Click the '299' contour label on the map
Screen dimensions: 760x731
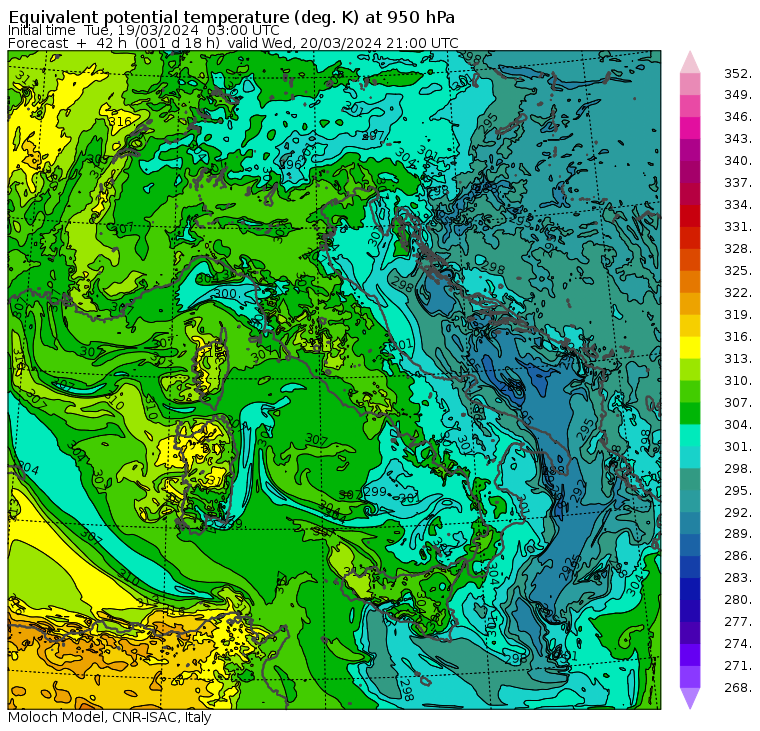click(x=376, y=492)
